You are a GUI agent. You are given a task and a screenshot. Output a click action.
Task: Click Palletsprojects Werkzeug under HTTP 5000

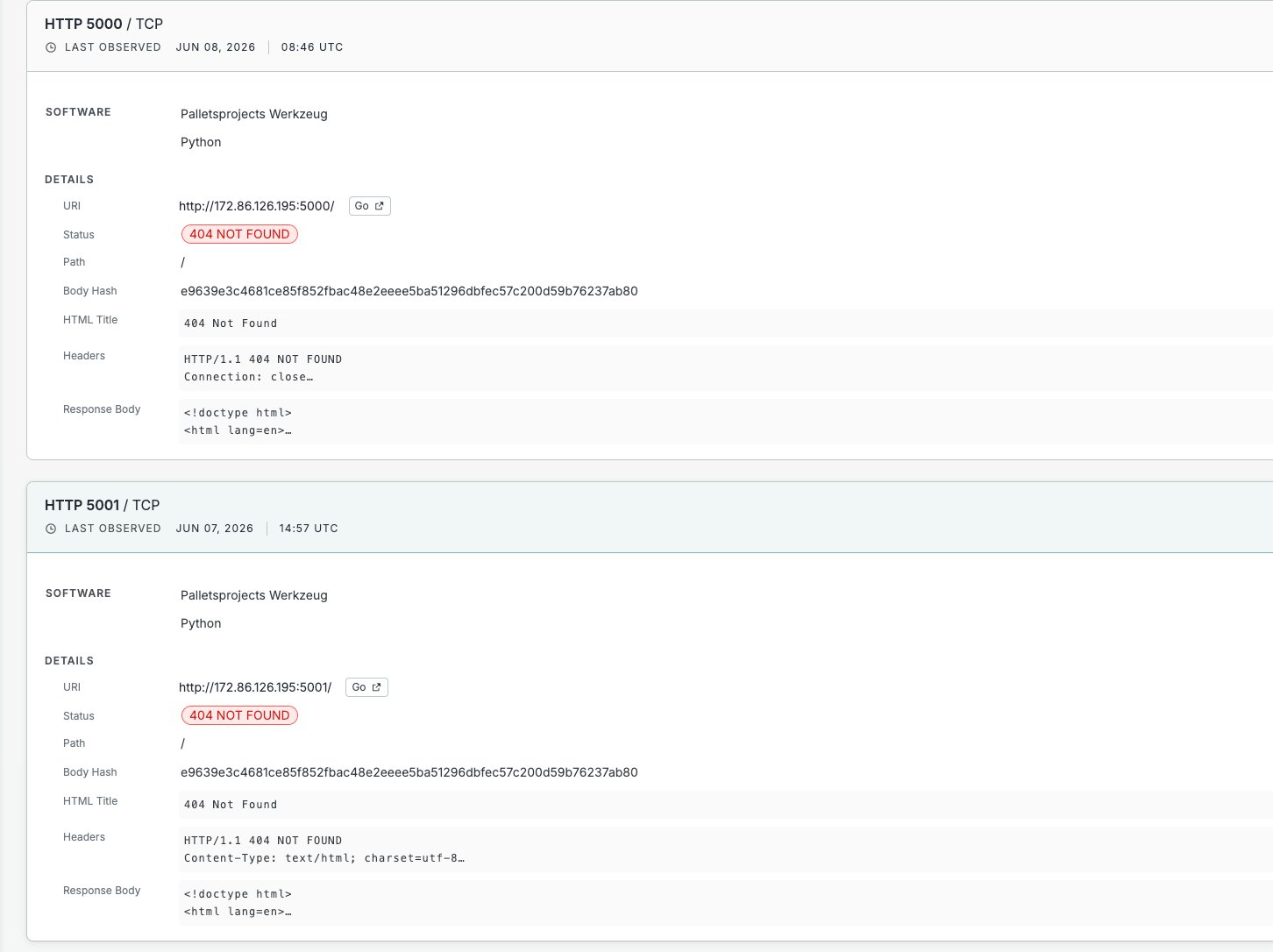[254, 114]
